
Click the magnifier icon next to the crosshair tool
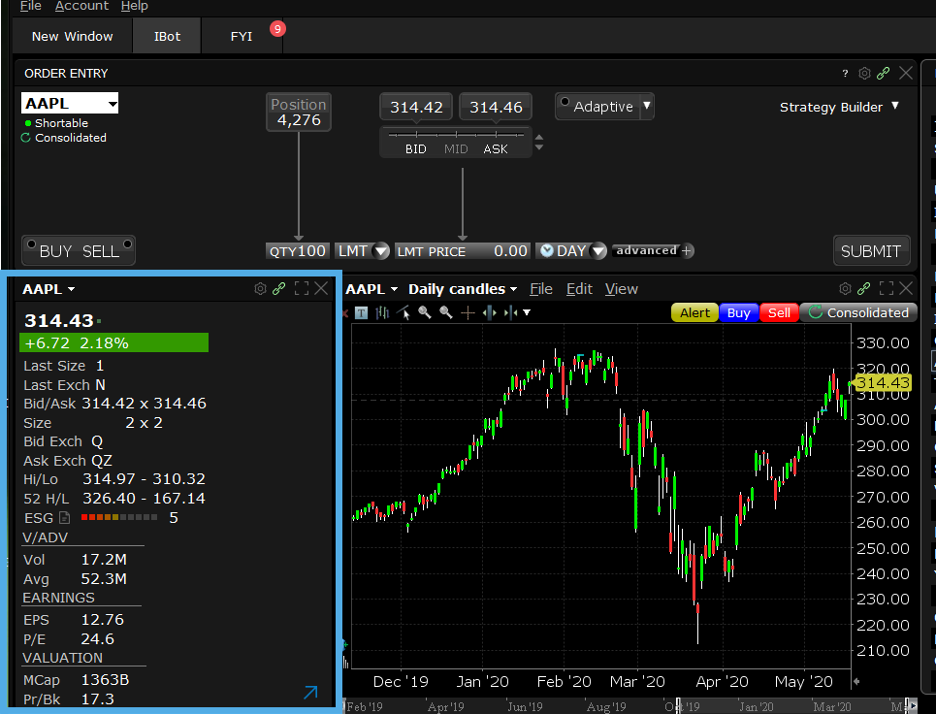446,312
